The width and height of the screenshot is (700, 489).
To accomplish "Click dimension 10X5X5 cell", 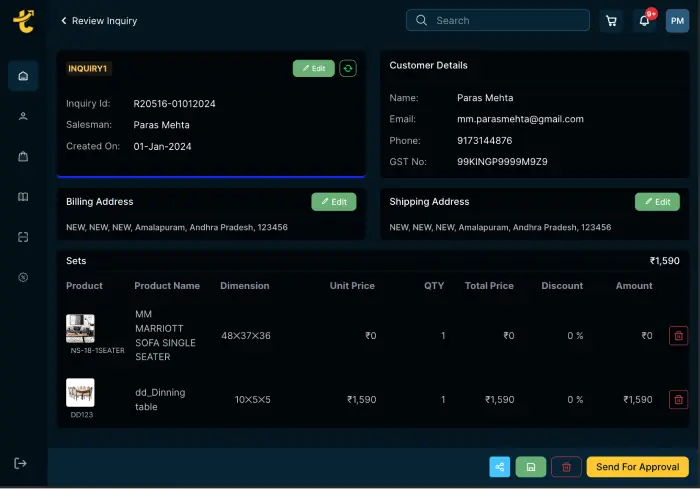I will coord(253,400).
